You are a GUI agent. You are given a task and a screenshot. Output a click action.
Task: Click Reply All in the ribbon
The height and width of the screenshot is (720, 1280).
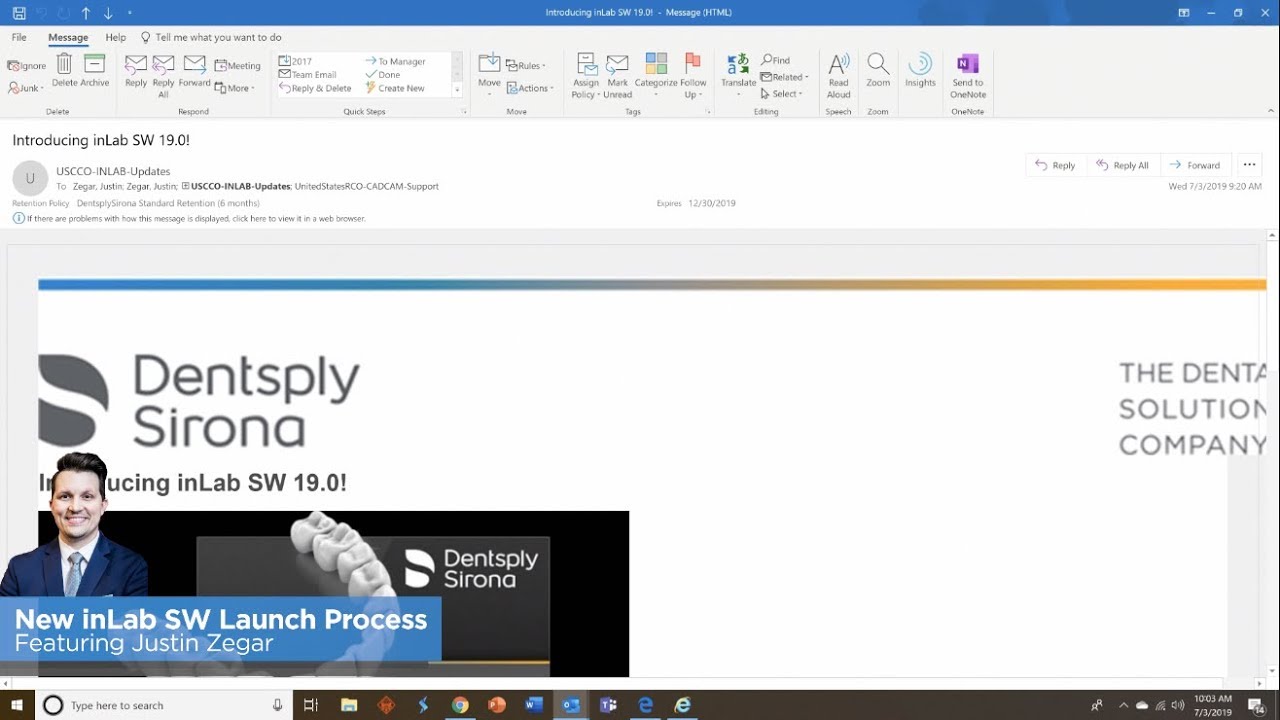coord(163,75)
